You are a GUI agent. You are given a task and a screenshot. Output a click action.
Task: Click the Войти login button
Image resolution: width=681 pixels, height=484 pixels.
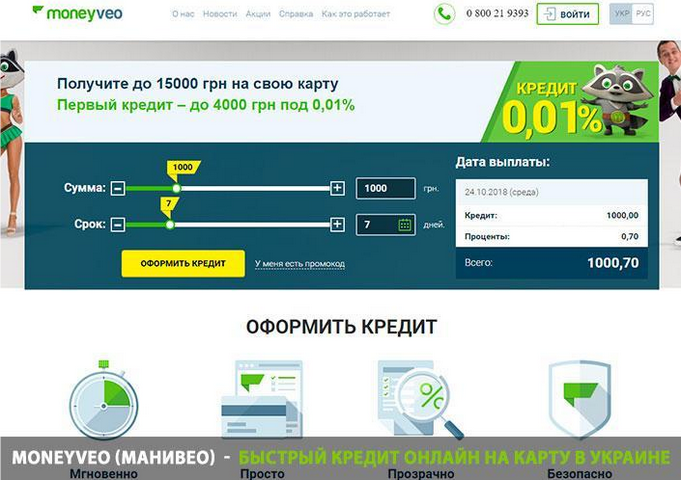point(568,14)
